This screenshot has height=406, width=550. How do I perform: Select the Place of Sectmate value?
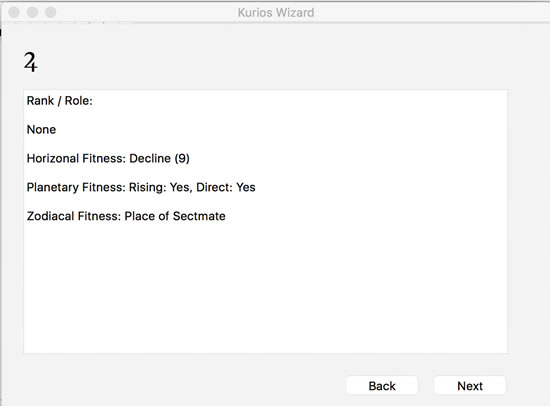pos(175,216)
